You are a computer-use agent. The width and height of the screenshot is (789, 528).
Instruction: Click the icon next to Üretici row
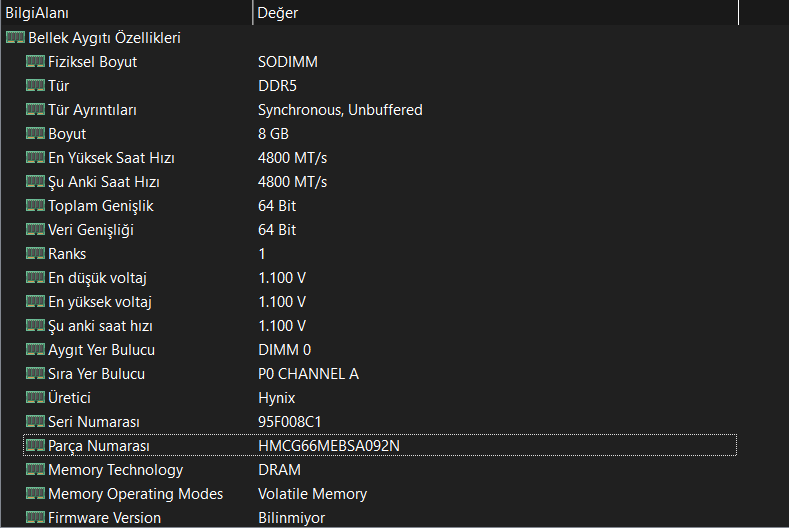(x=35, y=398)
